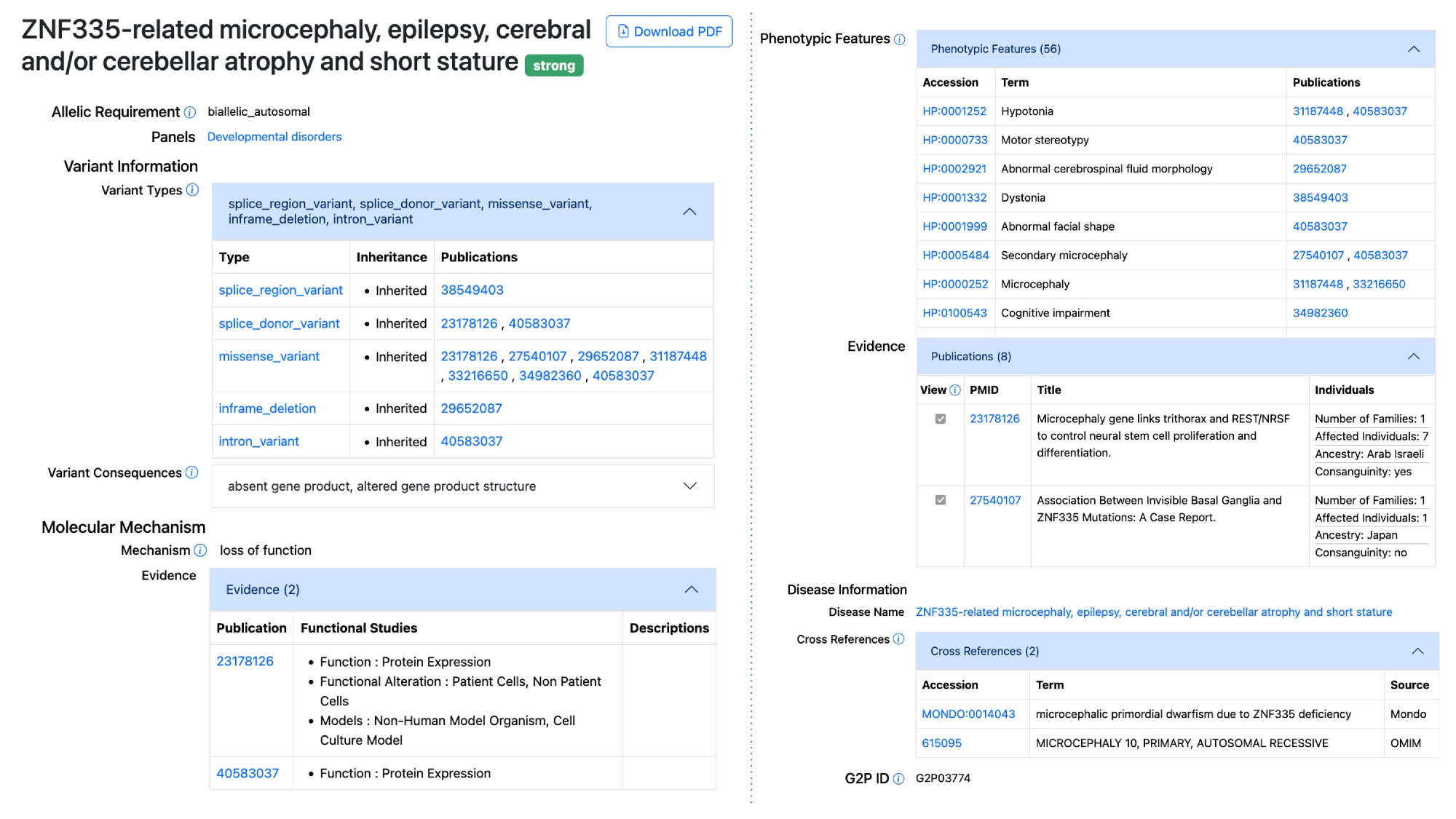Collapse the Variant Types panel
This screenshot has width=1456, height=819.
point(689,212)
